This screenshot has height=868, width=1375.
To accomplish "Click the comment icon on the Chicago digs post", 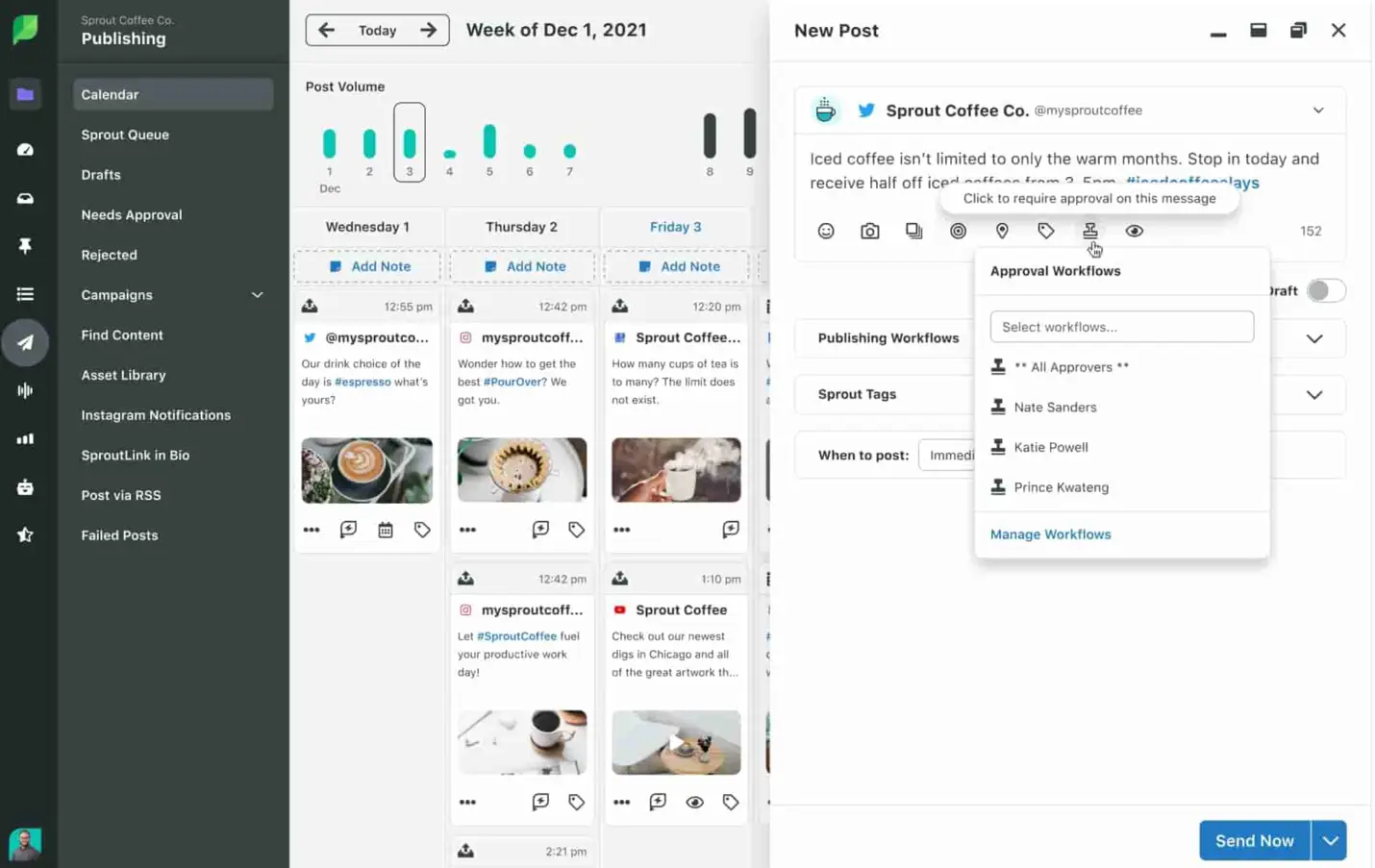I will (658, 802).
